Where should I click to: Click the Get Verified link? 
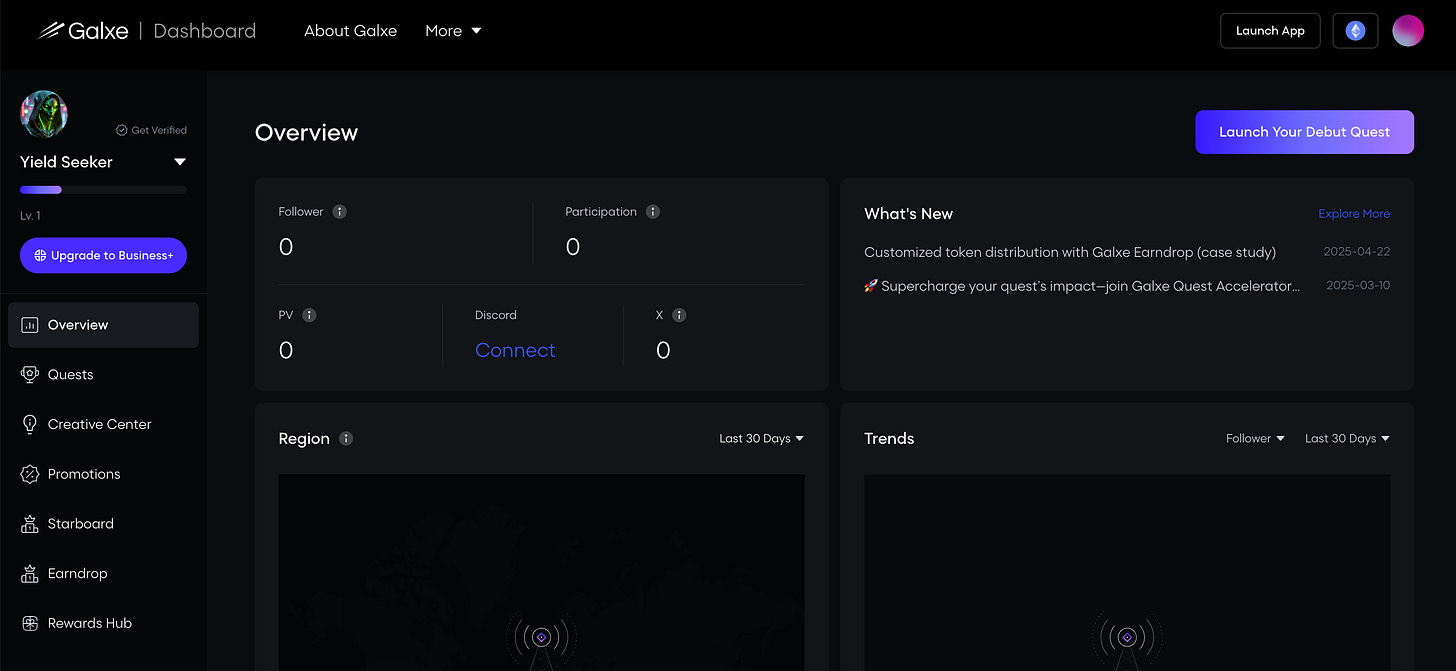tap(151, 130)
